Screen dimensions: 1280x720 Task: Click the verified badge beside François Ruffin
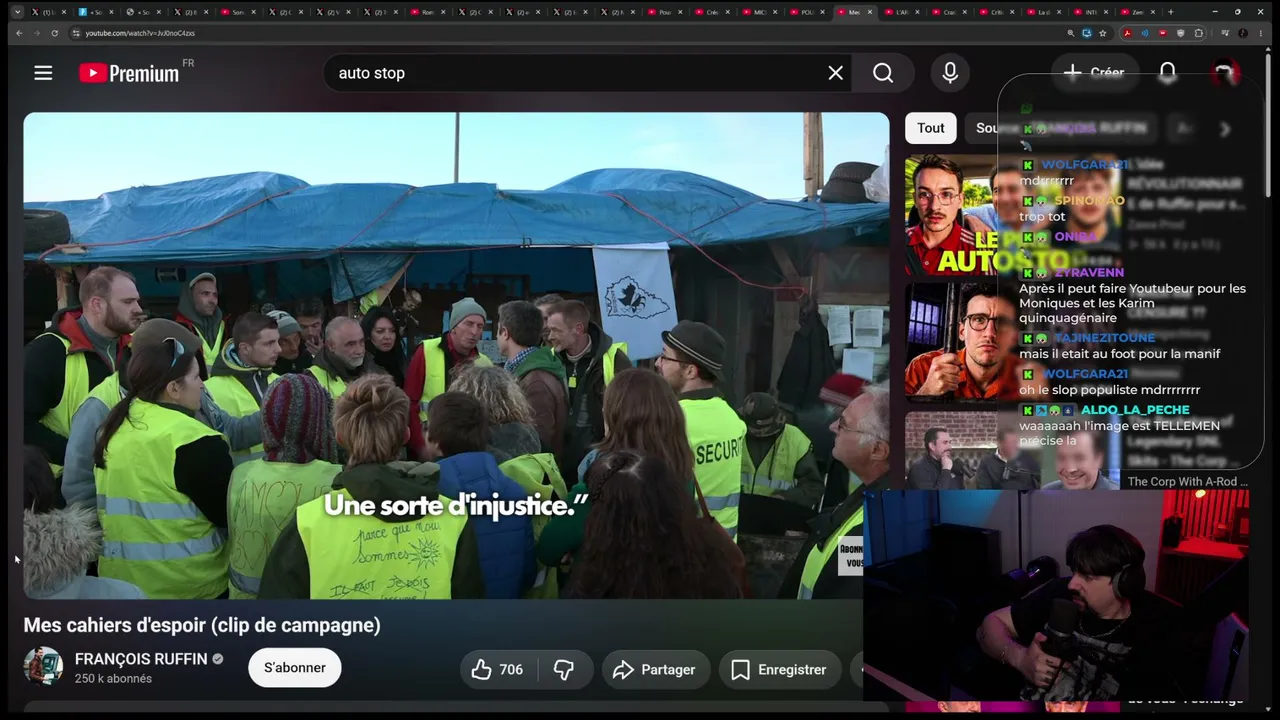tap(218, 659)
